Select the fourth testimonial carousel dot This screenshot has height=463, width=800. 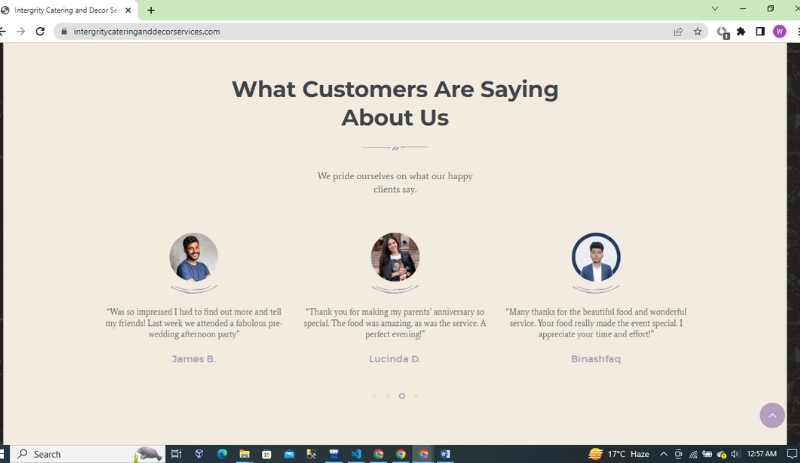coord(416,396)
